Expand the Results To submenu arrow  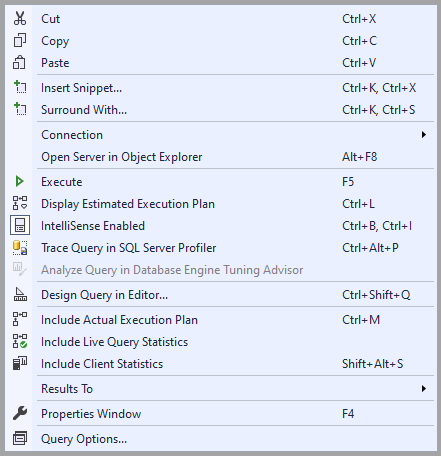click(x=424, y=389)
